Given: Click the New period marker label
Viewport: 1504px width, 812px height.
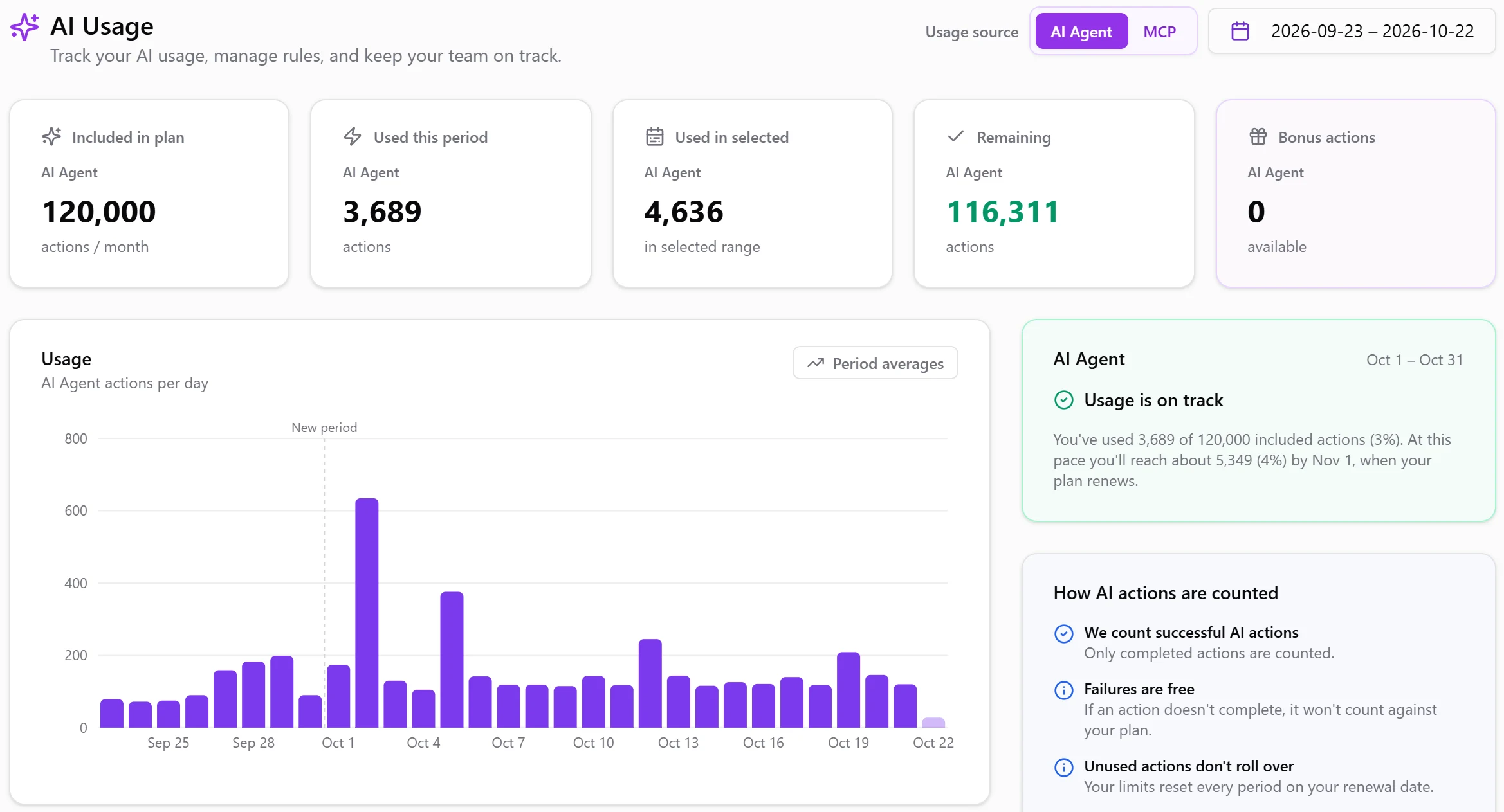Looking at the screenshot, I should click(324, 428).
